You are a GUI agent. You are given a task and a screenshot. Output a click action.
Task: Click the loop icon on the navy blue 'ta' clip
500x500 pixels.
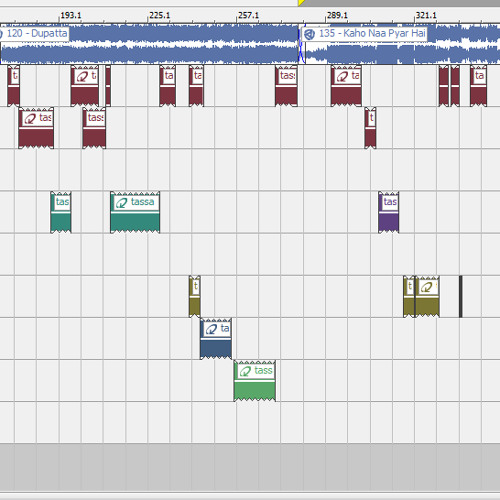click(211, 329)
